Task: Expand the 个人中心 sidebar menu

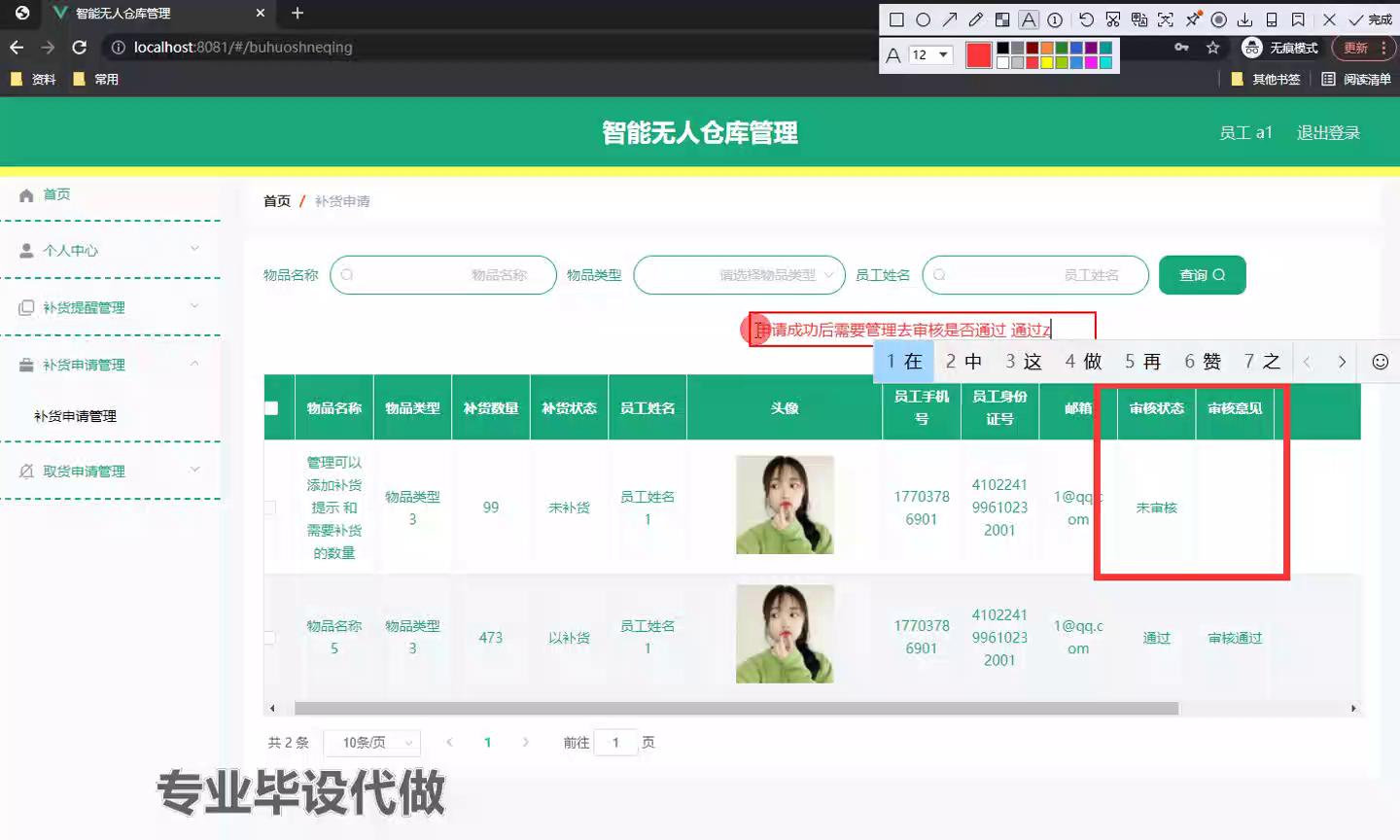Action: click(110, 251)
